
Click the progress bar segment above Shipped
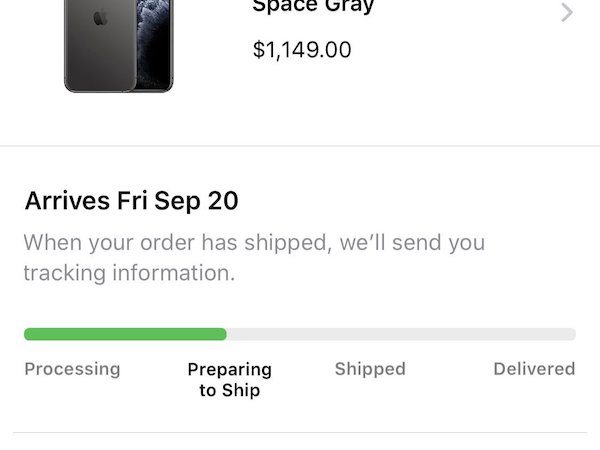point(370,334)
